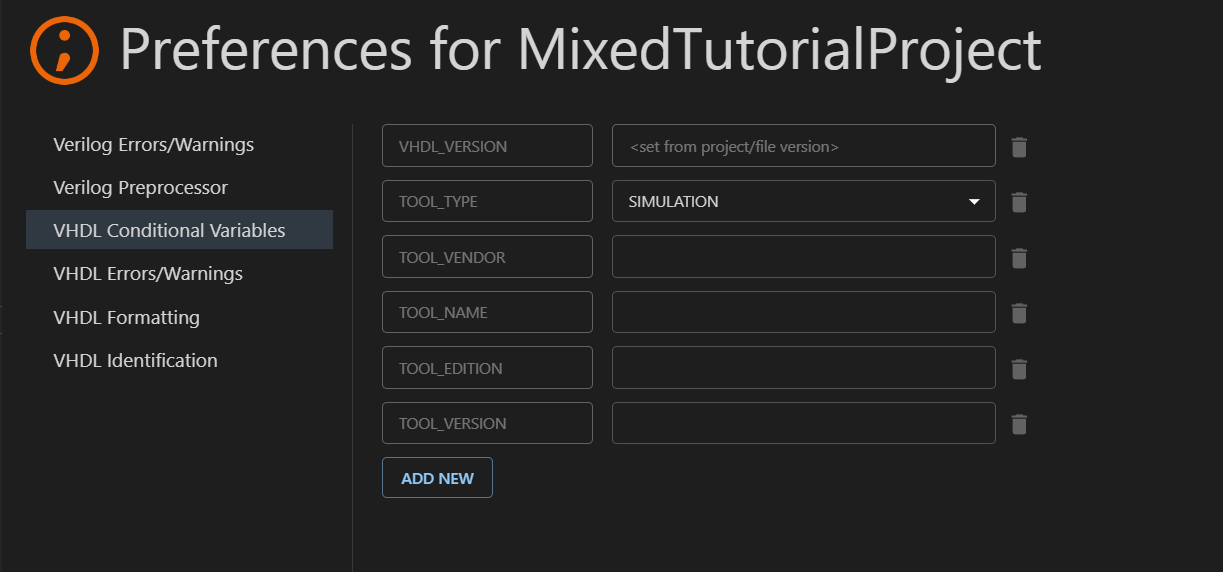Switch to VHDL Identification page
The height and width of the screenshot is (572, 1223).
click(x=135, y=360)
